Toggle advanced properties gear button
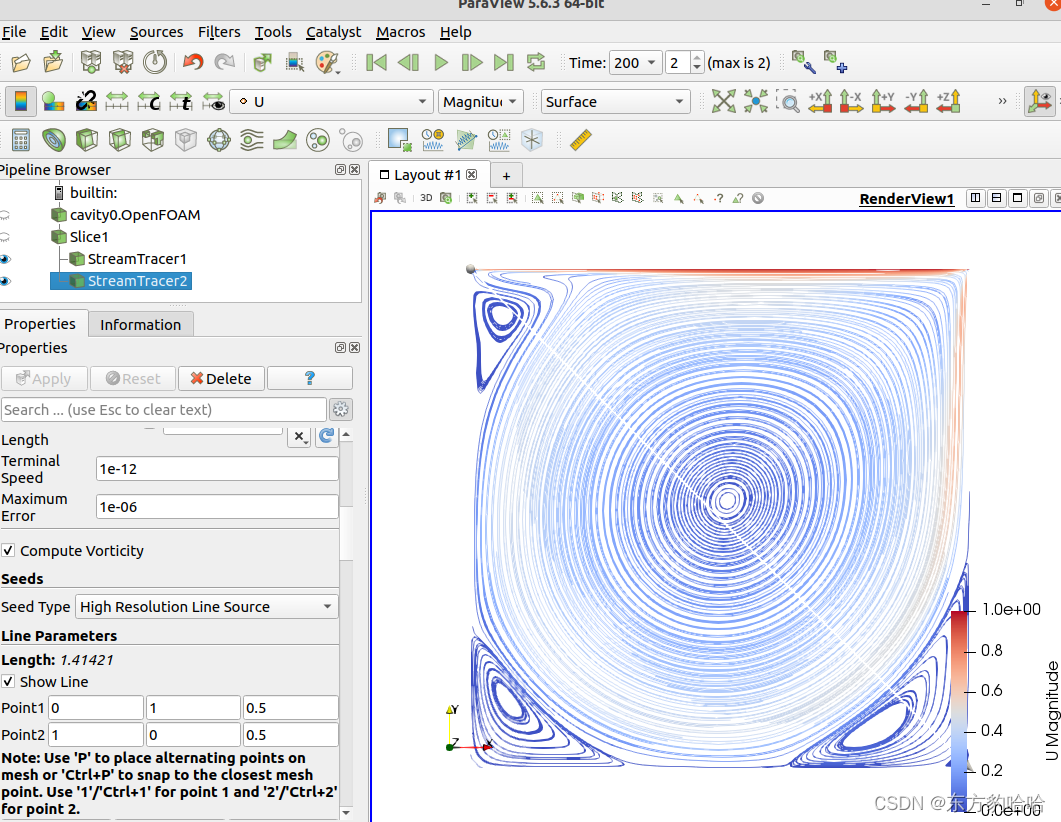Image resolution: width=1061 pixels, height=822 pixels. 340,409
